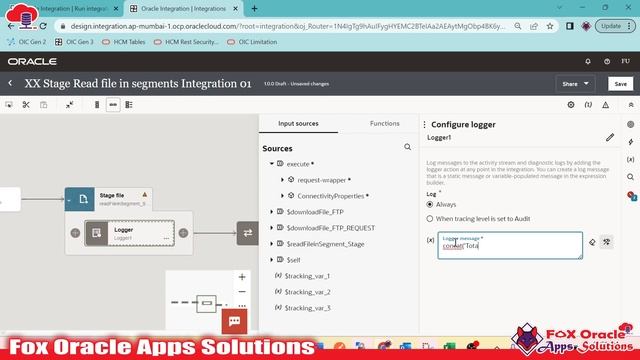Open business identifiers icon in toolbar
The height and width of the screenshot is (360, 640).
click(x=588, y=105)
